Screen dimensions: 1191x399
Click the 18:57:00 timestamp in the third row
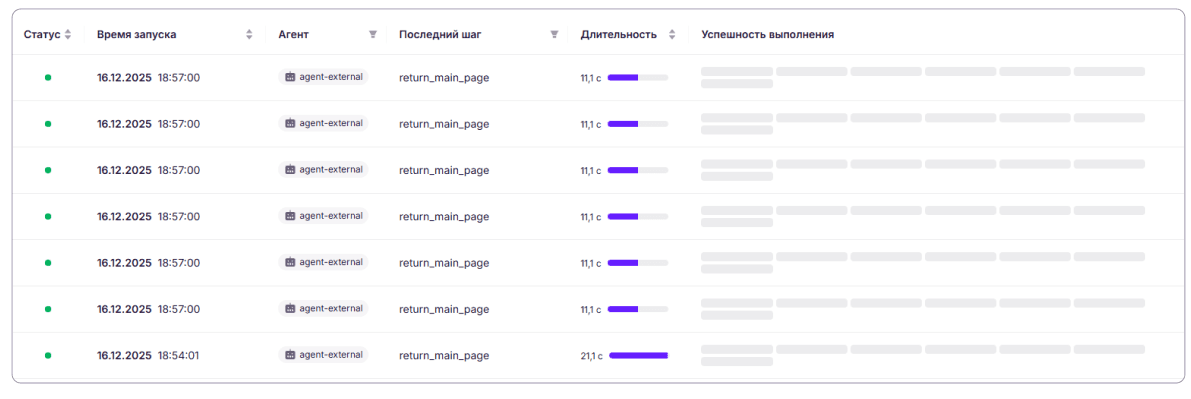178,170
